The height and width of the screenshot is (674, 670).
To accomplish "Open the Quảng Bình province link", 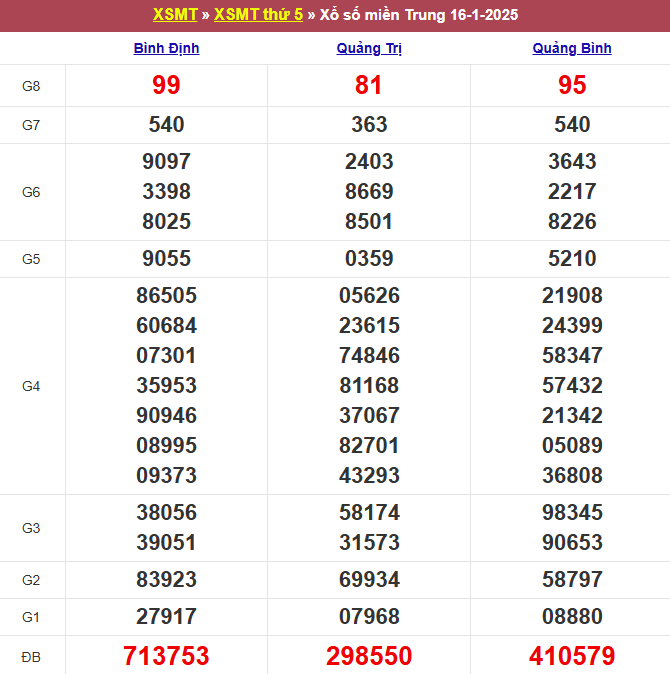I will click(x=572, y=48).
